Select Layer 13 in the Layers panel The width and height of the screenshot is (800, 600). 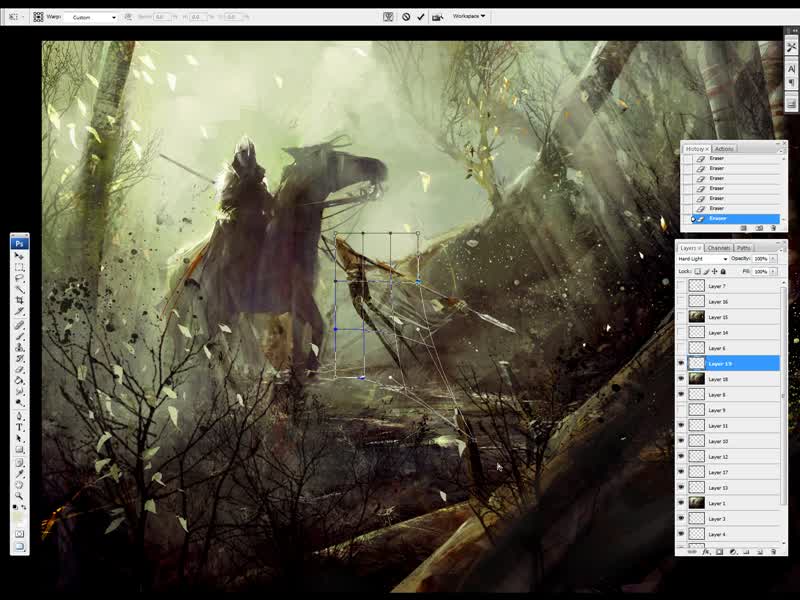[734, 488]
